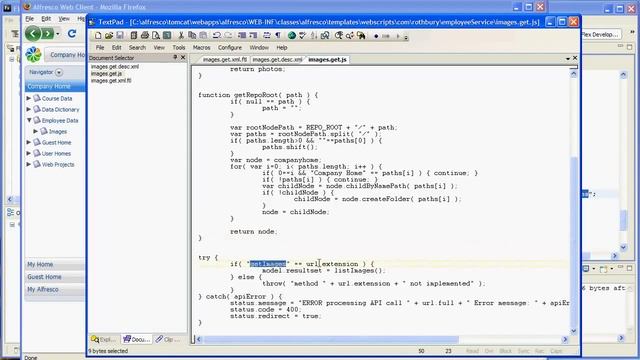Run the spelling check toolbar icon
This screenshot has height=360, width=640.
pyautogui.click(x=302, y=36)
